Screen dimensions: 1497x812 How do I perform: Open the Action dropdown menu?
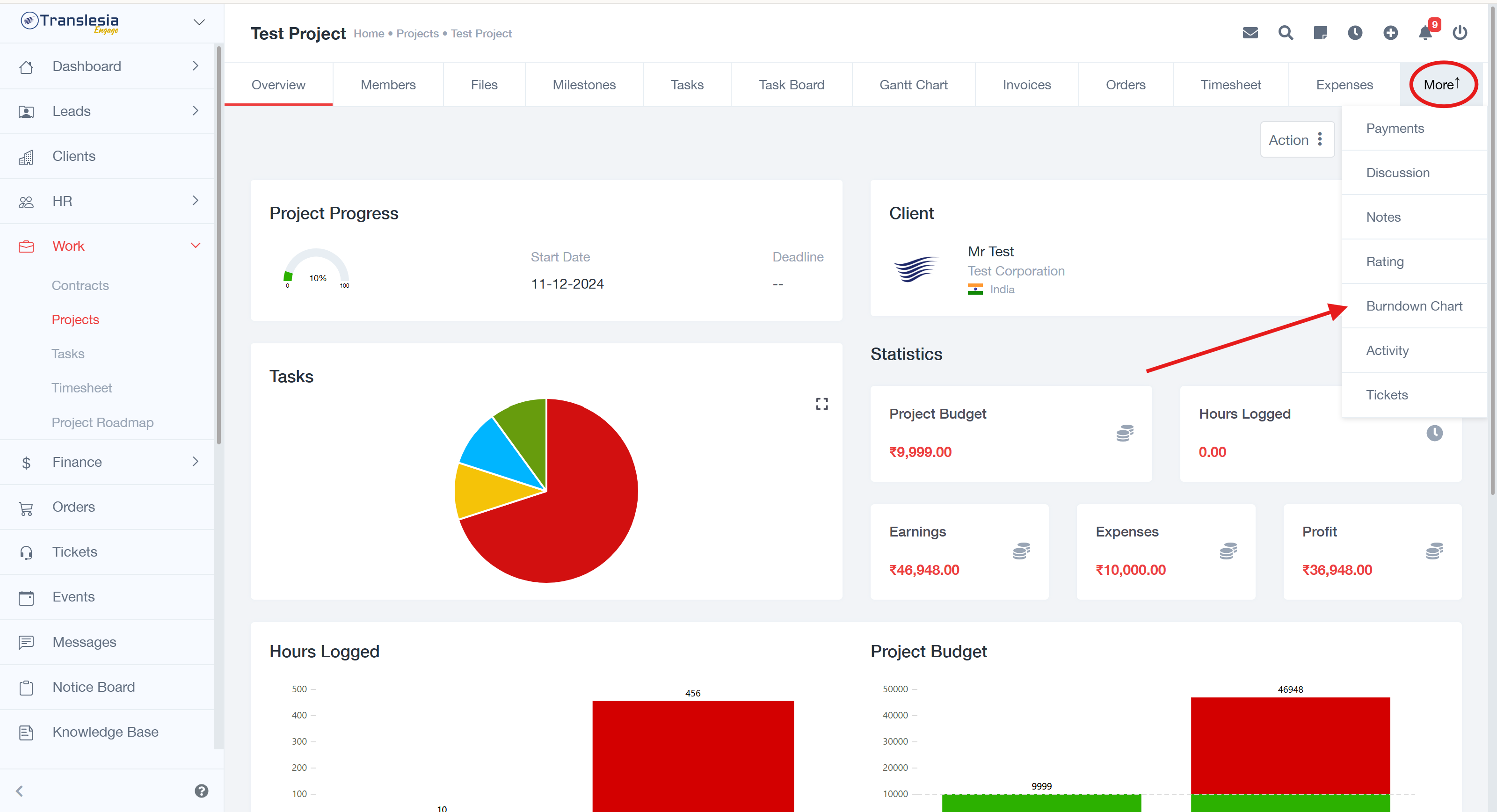1296,140
